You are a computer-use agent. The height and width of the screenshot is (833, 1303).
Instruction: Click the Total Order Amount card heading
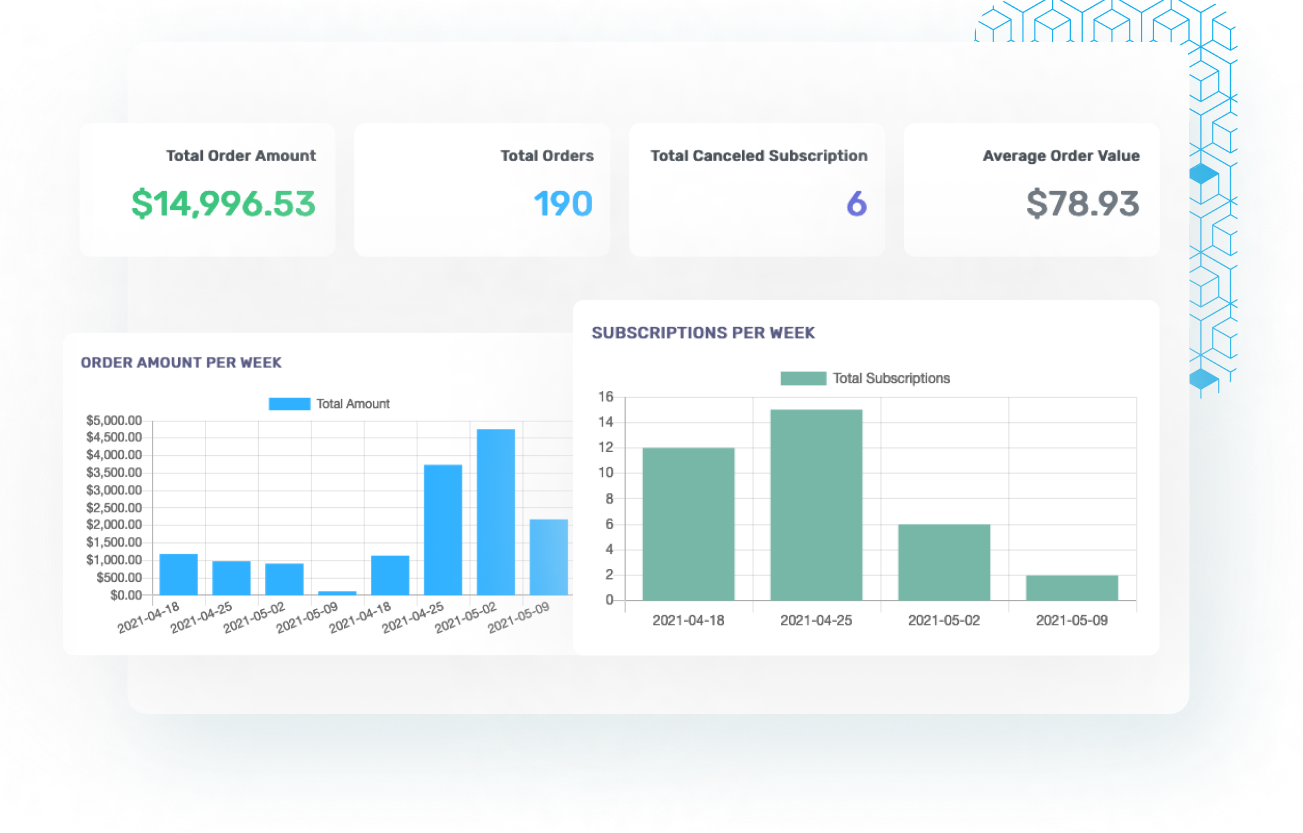tap(241, 156)
